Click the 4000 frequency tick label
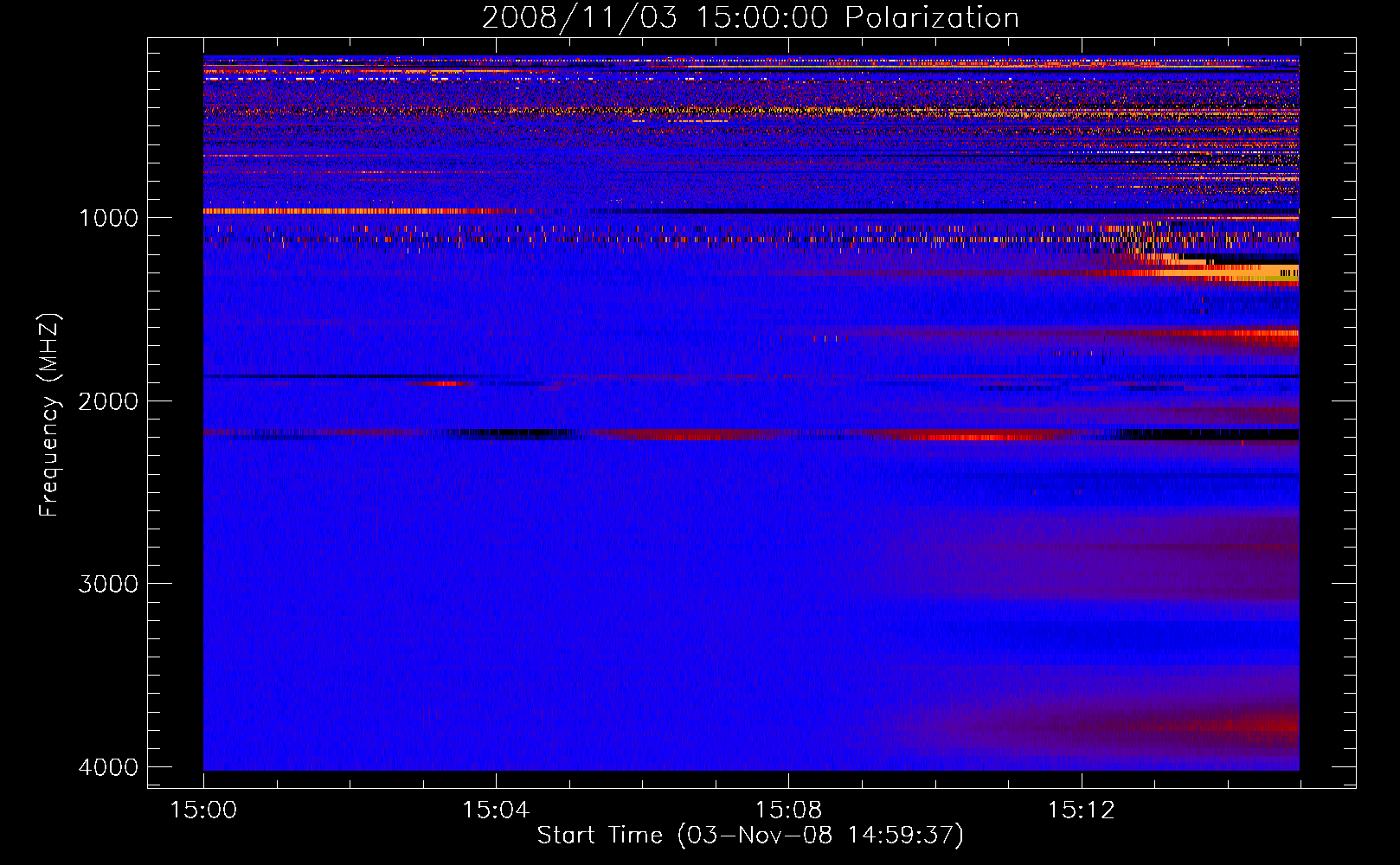Screen dimensions: 1400x865 108,767
